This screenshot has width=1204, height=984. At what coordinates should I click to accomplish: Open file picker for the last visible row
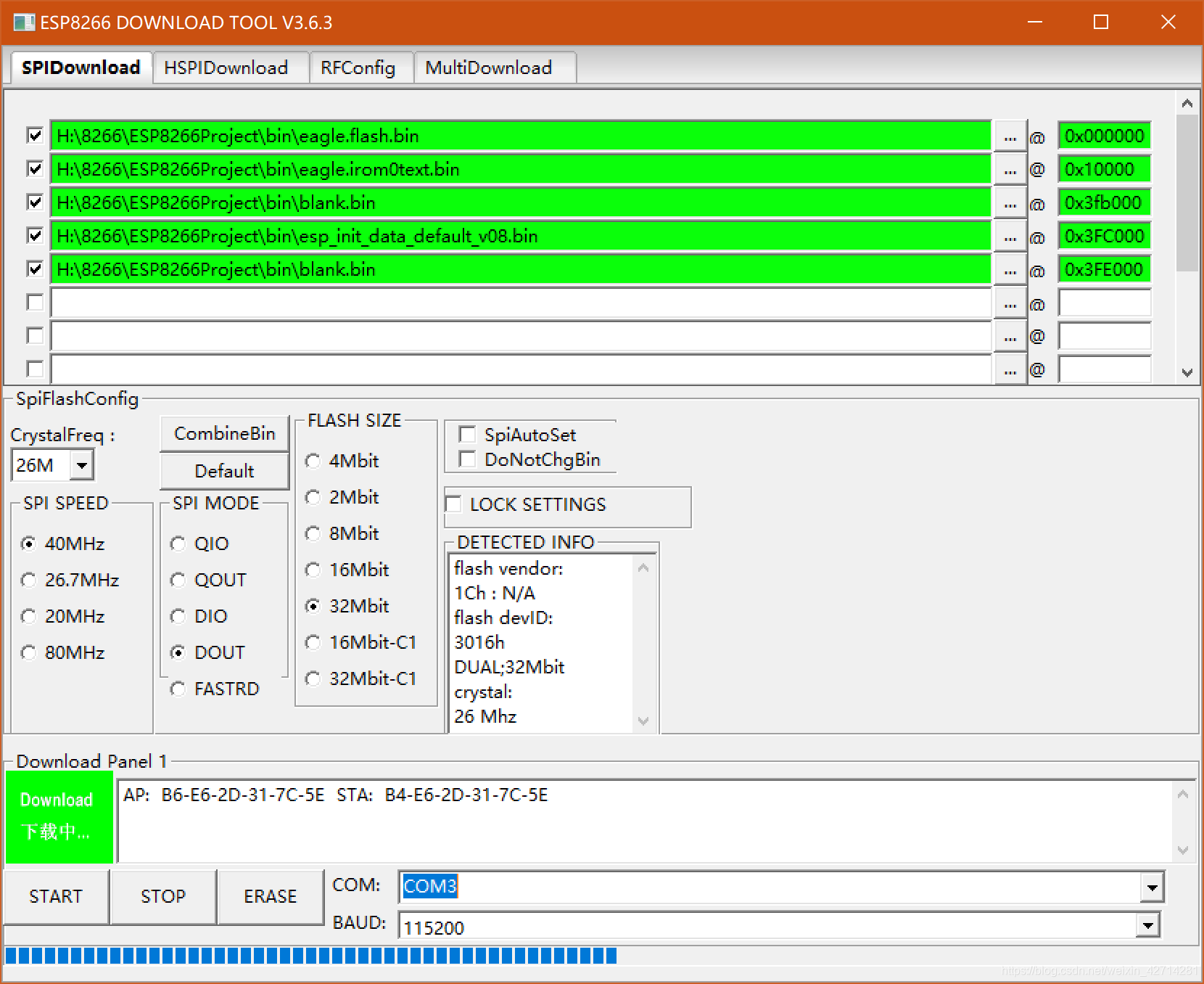1010,369
